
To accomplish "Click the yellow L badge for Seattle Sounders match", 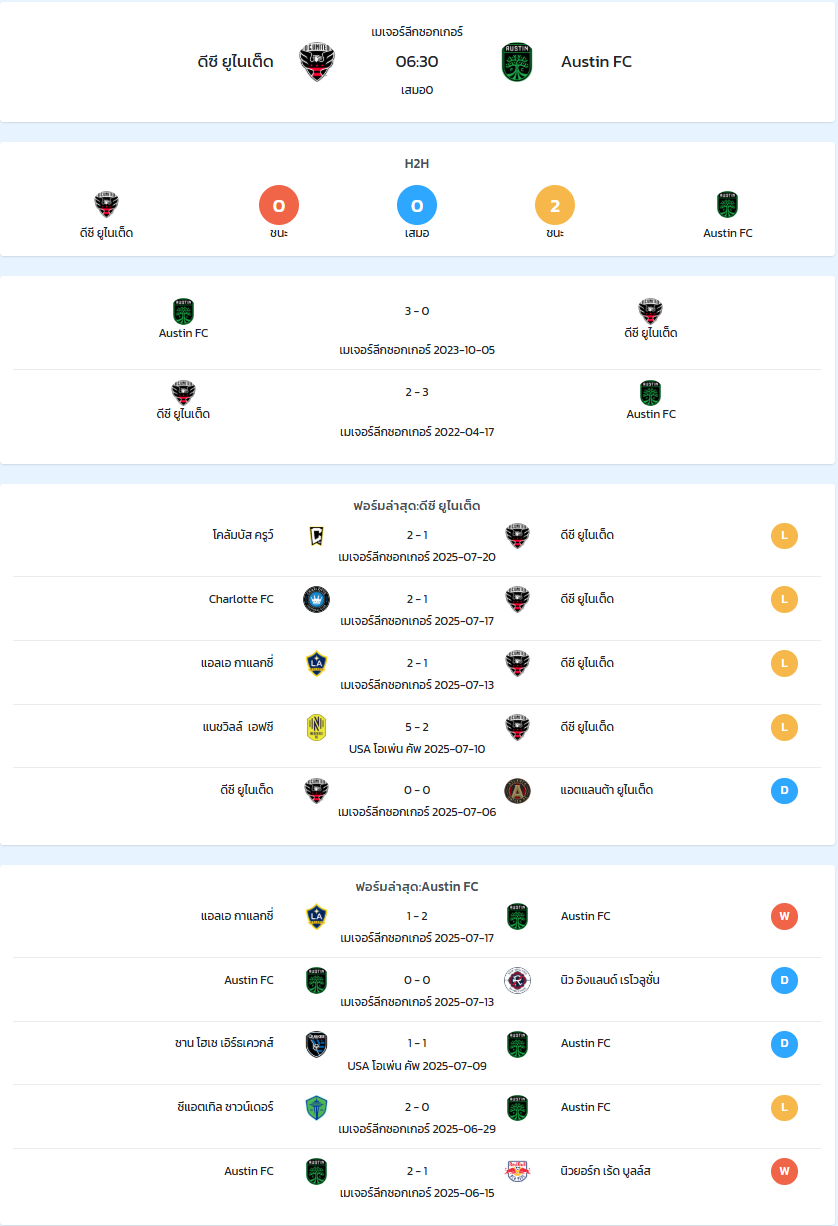I will [784, 1108].
